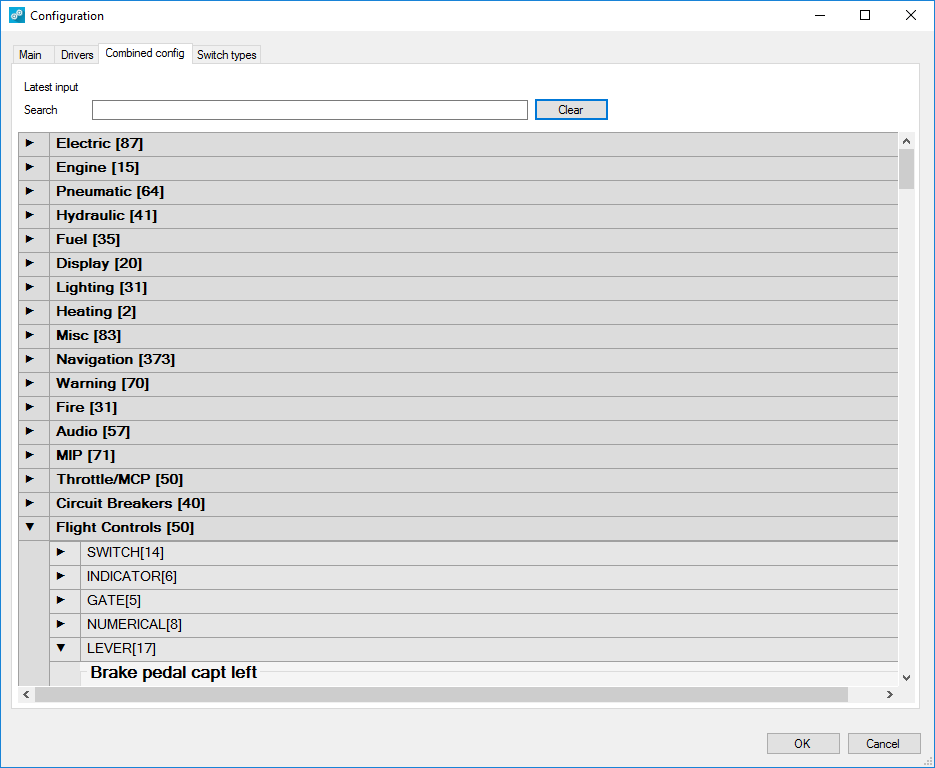Screen dimensions: 935x768
Task: Collapse the Flight Controls [50] category
Action: point(30,527)
